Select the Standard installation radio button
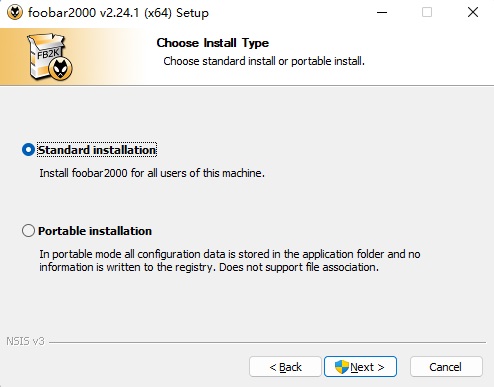The width and height of the screenshot is (494, 387). click(x=28, y=150)
